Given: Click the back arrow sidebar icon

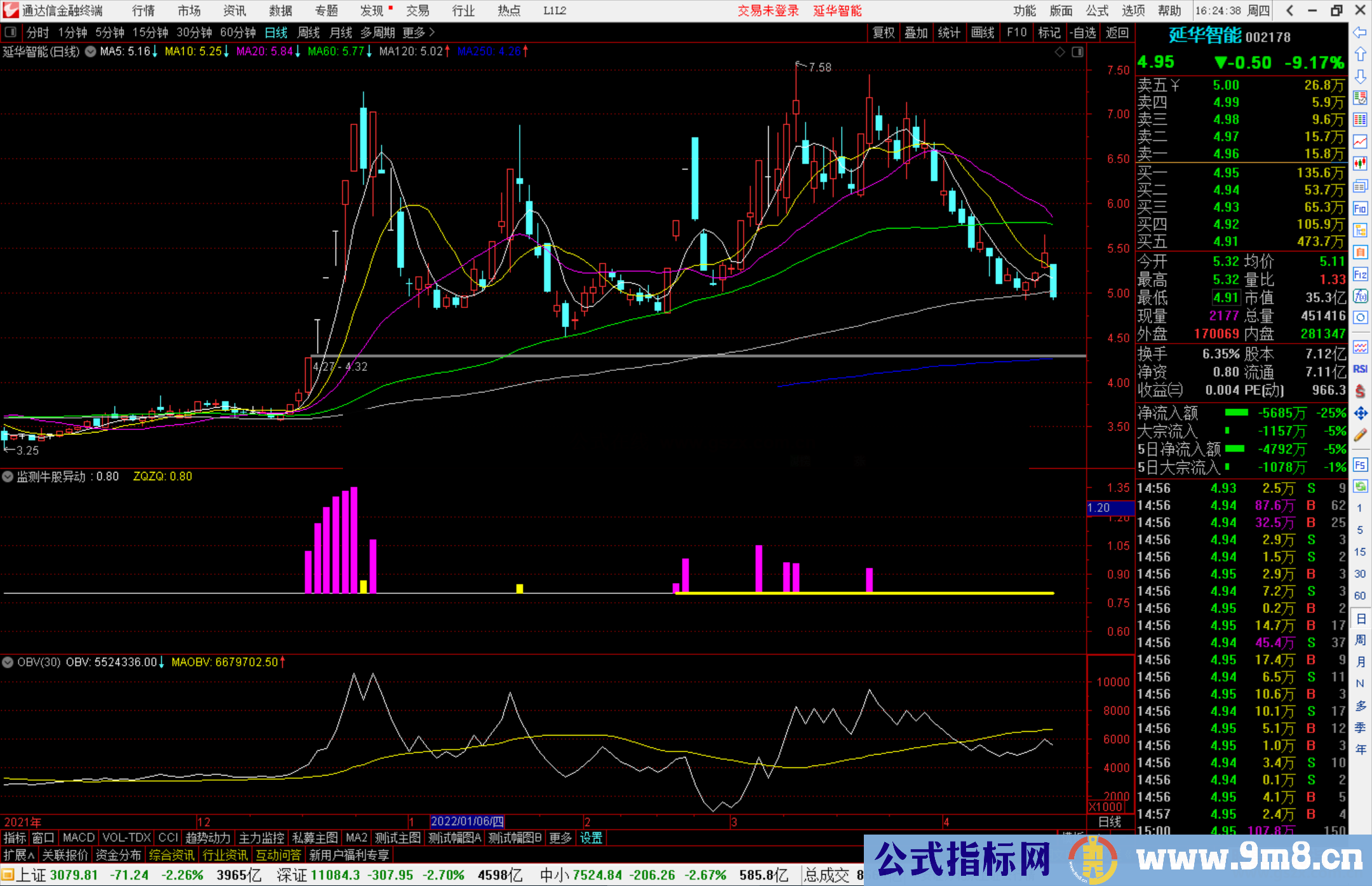Looking at the screenshot, I should coord(1360,32).
